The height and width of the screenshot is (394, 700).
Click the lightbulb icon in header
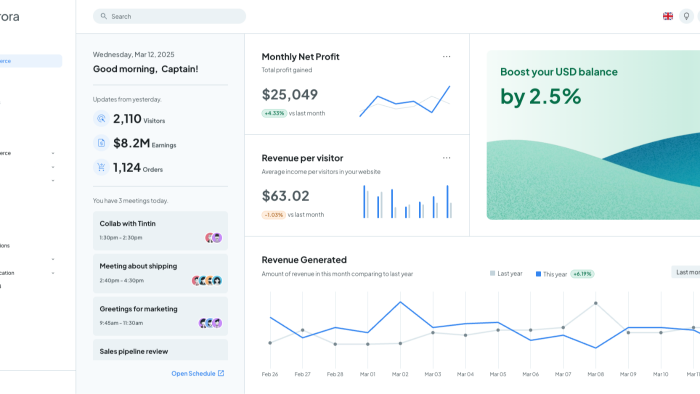pyautogui.click(x=686, y=16)
